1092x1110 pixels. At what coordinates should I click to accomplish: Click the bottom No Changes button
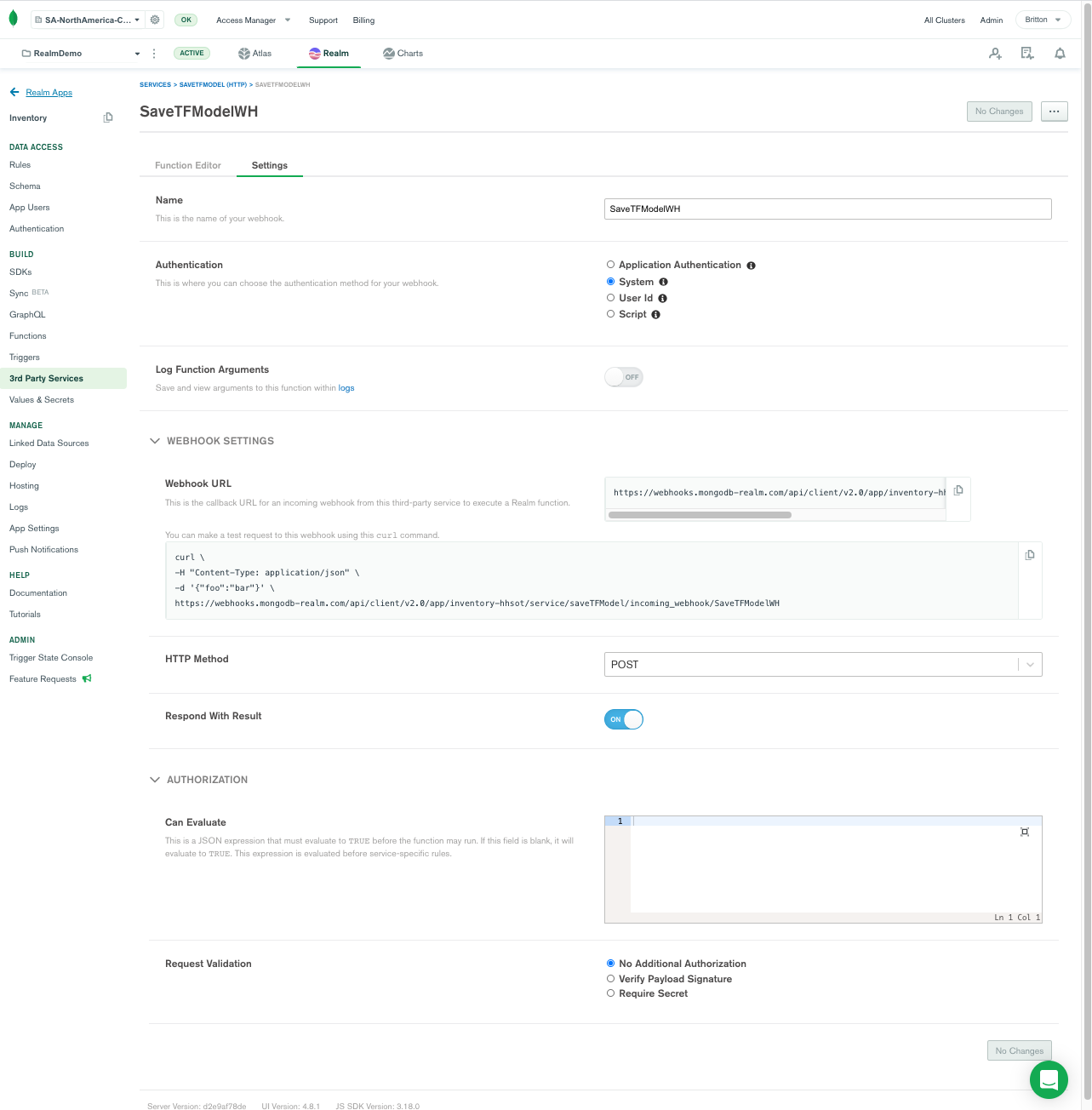pos(1020,1050)
